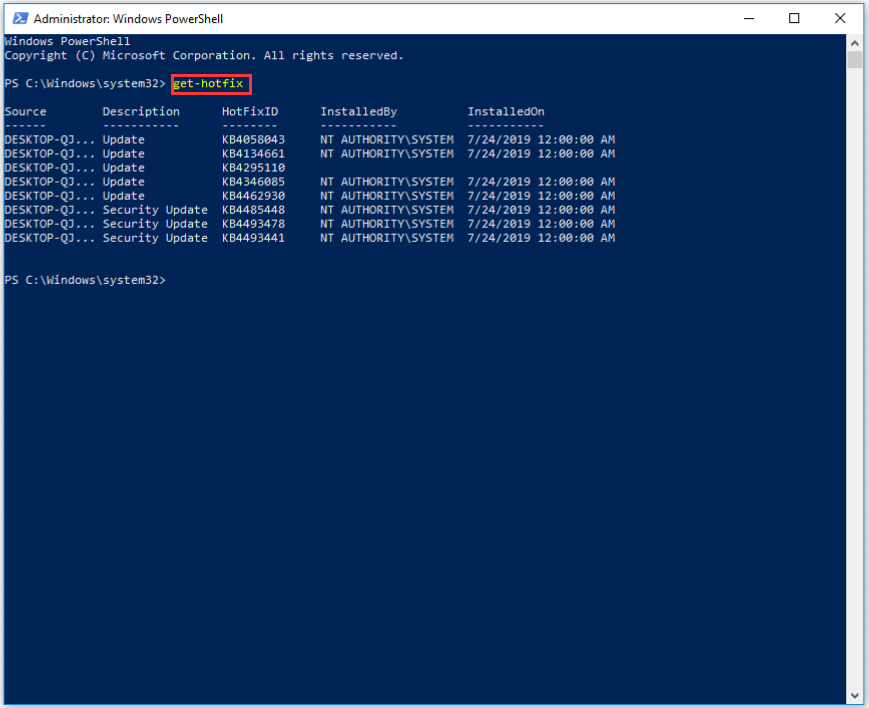
Task: Click the Source column header
Action: (25, 111)
